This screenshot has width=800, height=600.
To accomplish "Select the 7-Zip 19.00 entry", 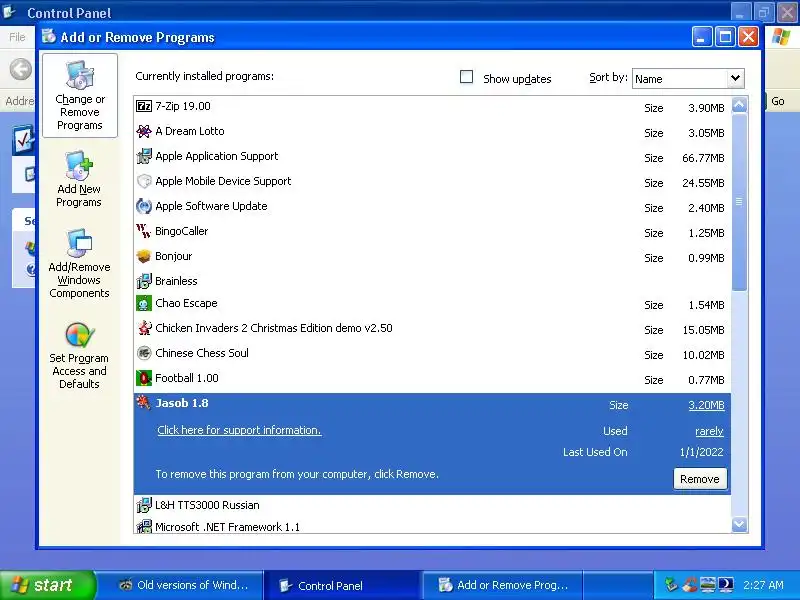I will coord(432,107).
